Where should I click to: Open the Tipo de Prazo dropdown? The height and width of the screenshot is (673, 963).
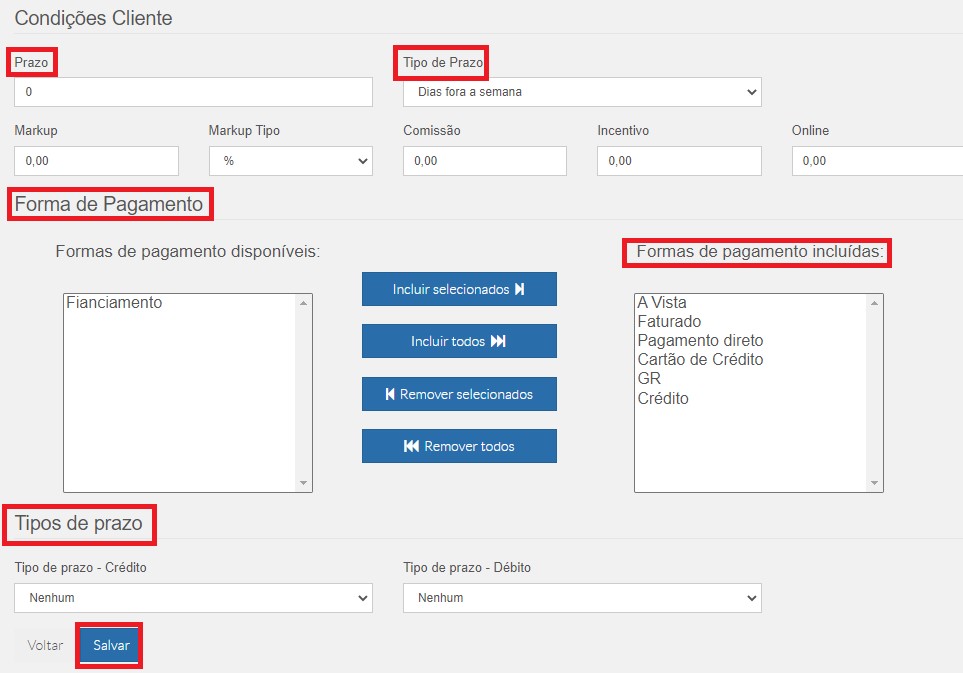(x=582, y=92)
